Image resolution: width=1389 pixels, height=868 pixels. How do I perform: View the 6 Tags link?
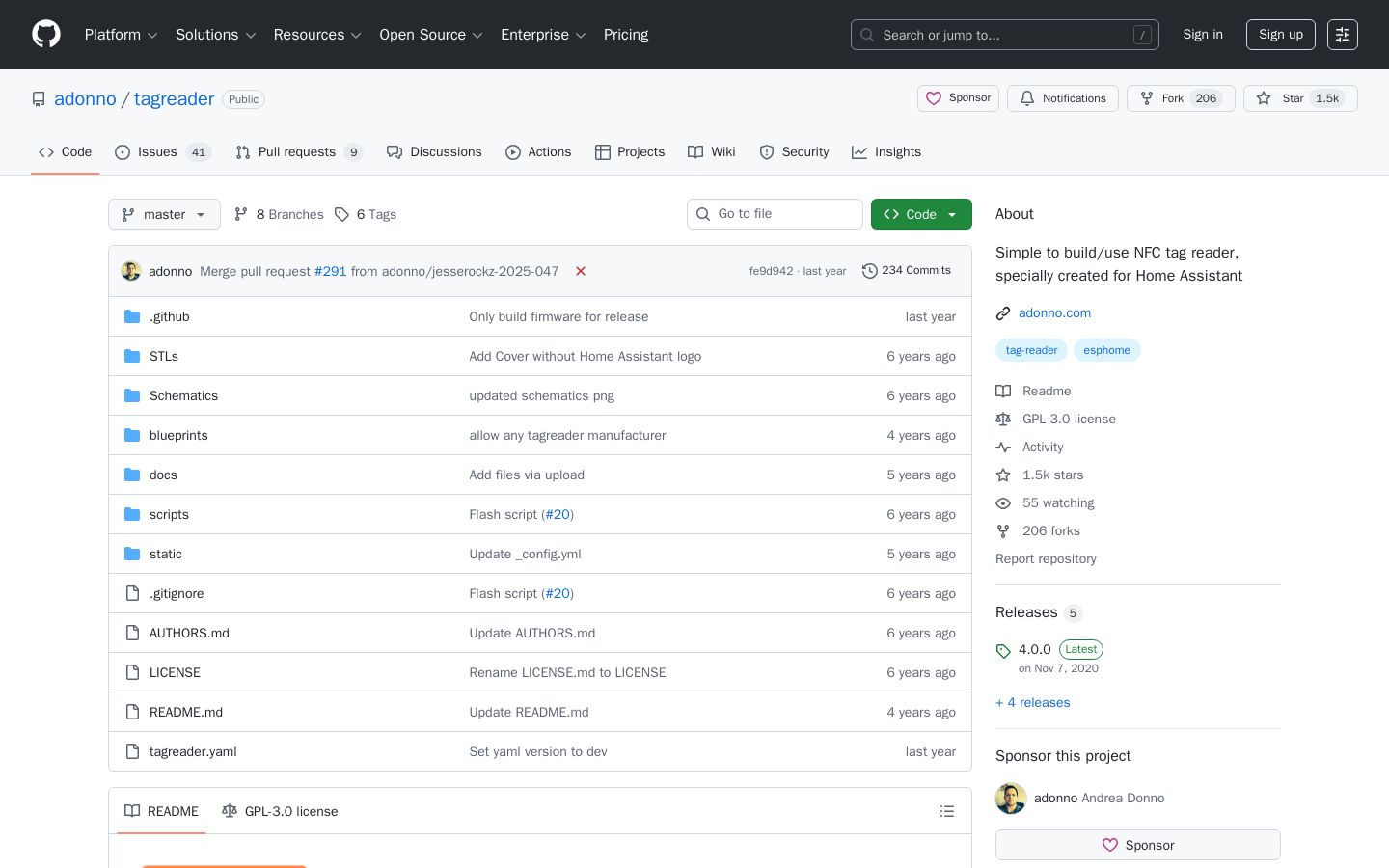pos(366,214)
